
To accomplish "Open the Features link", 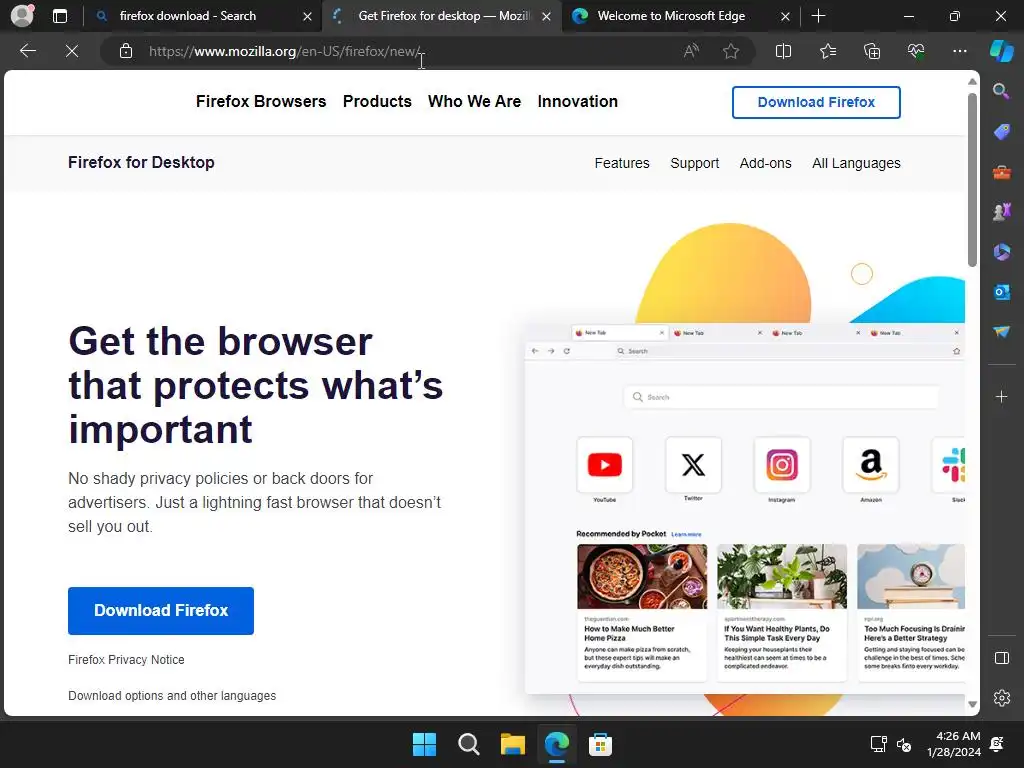I will click(x=622, y=163).
